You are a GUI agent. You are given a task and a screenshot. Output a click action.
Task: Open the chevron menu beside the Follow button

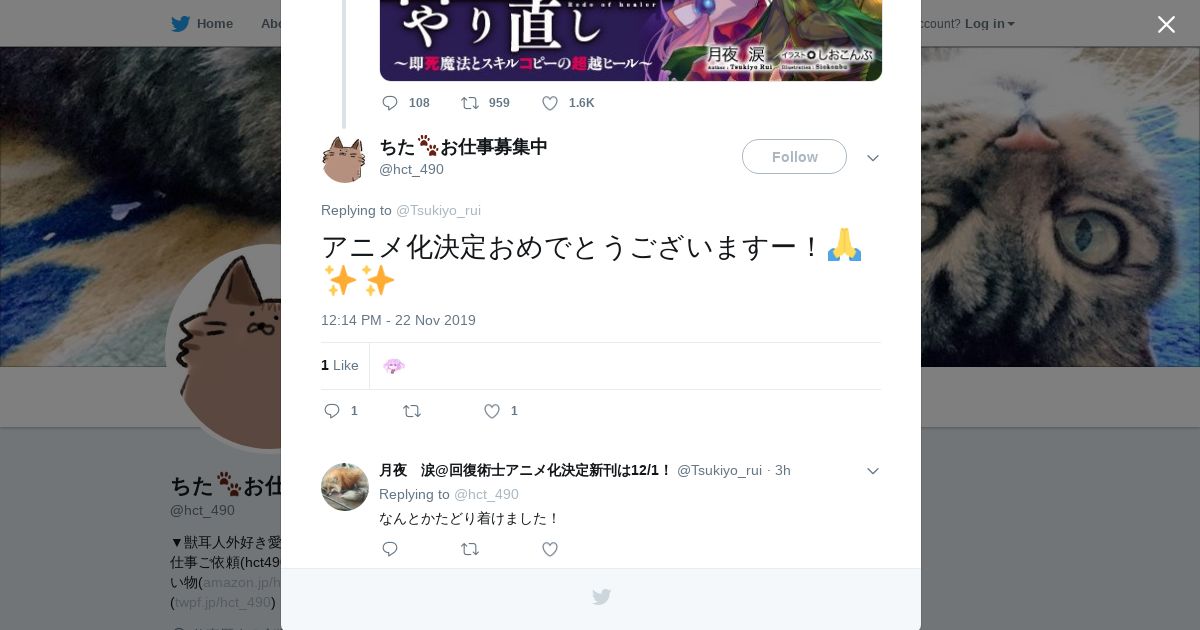(873, 158)
